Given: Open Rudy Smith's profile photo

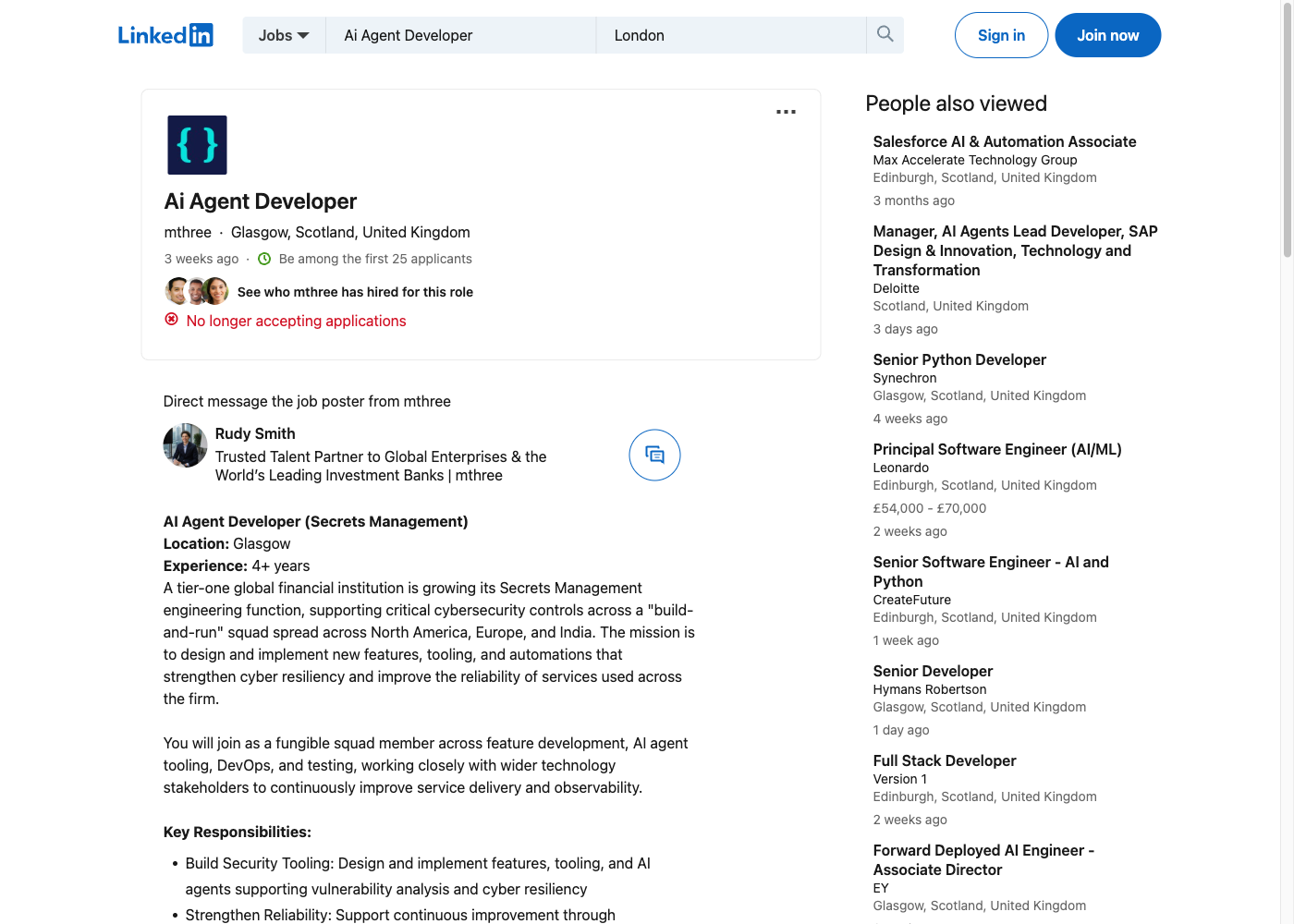Looking at the screenshot, I should click(x=186, y=445).
